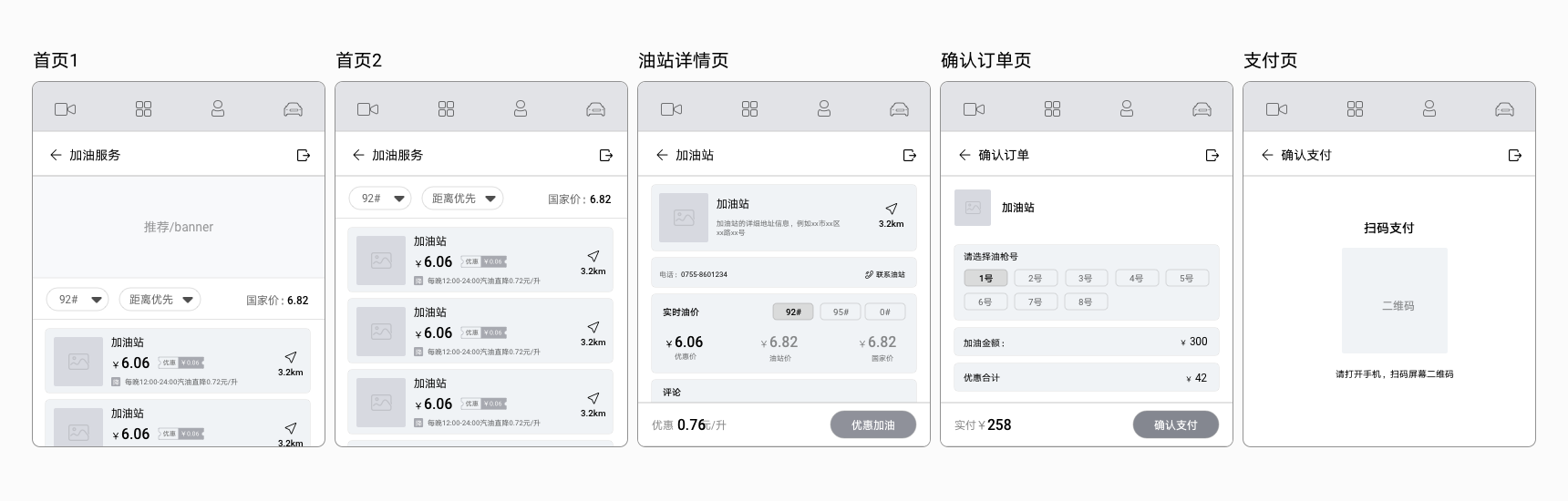Tap the 优惠合计 ¥42 row
The width and height of the screenshot is (1568, 501).
coord(1087,377)
